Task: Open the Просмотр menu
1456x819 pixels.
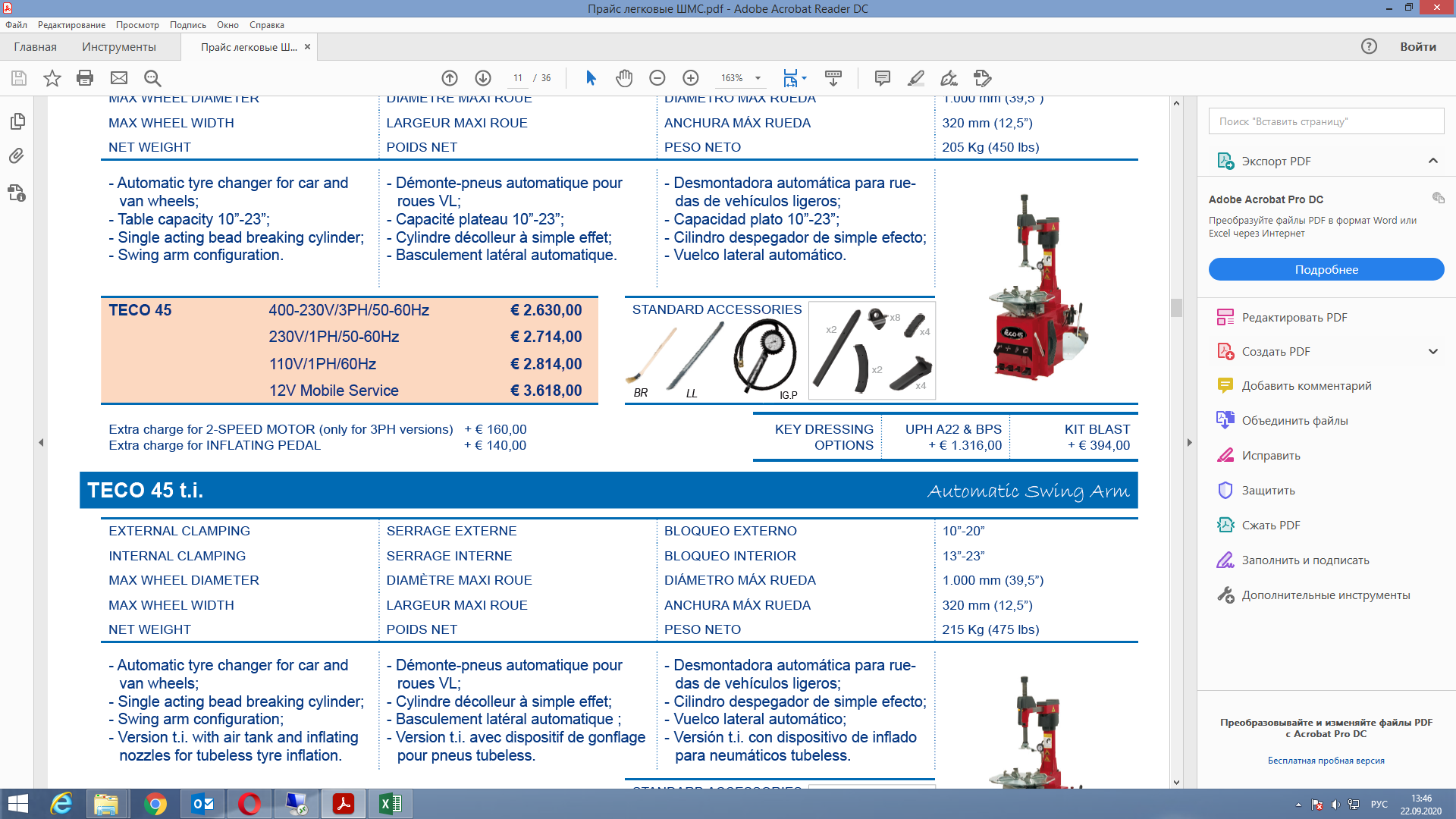Action: (137, 25)
